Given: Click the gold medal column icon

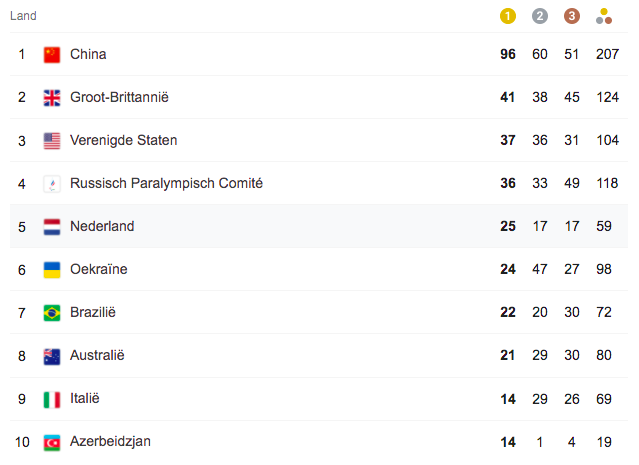Looking at the screenshot, I should pos(507,16).
